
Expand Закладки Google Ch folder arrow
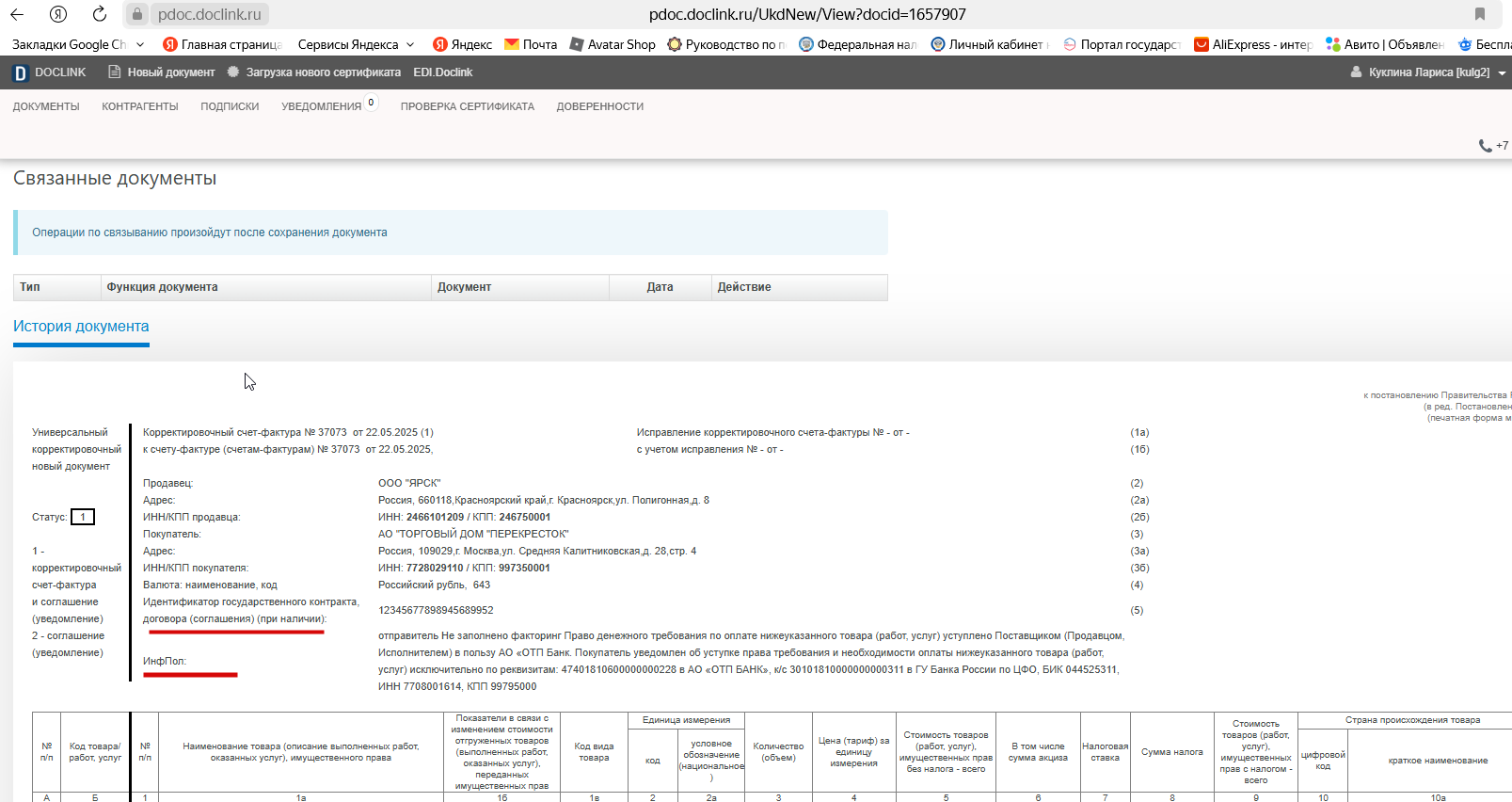click(140, 44)
